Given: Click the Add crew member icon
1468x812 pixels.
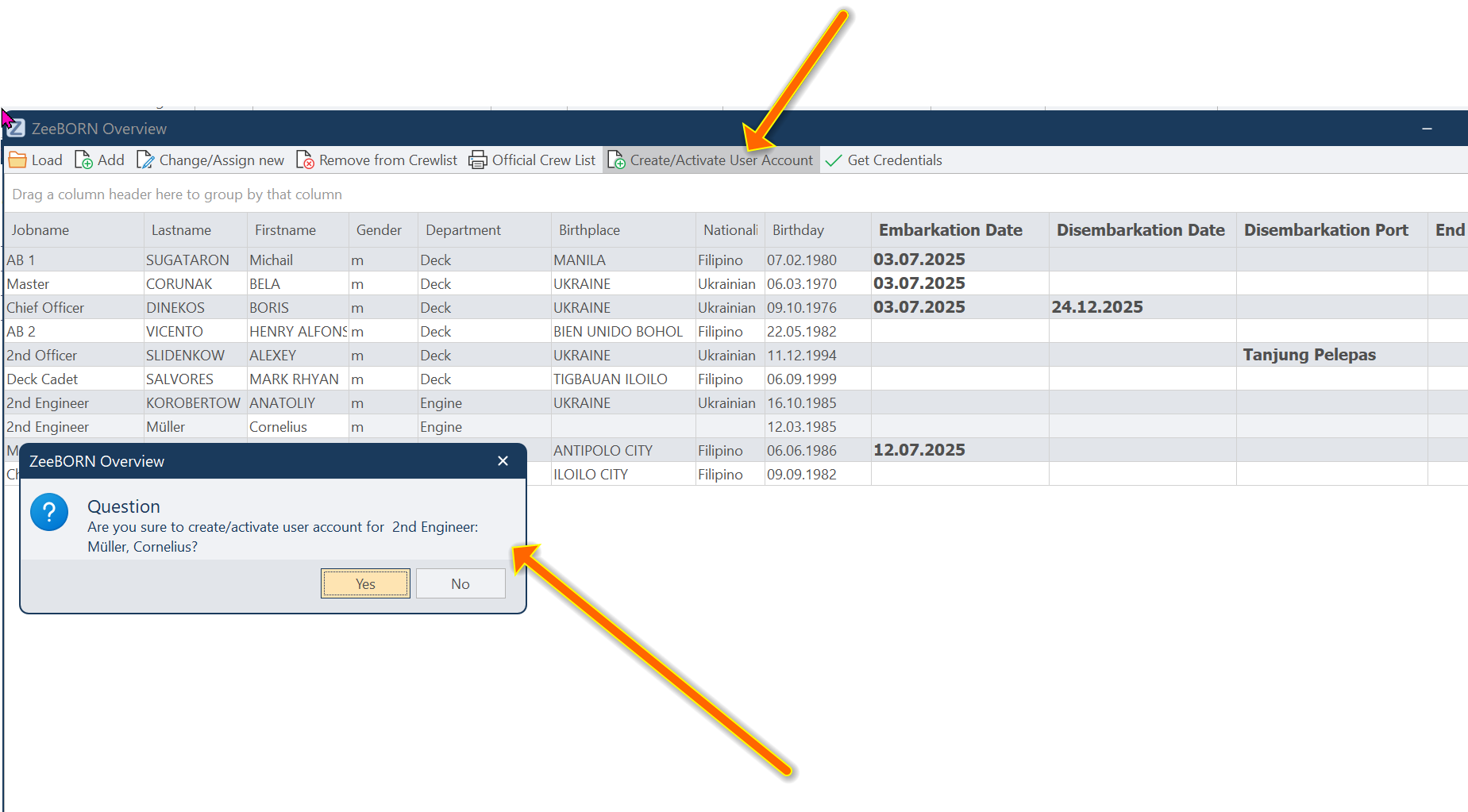Looking at the screenshot, I should tap(83, 160).
